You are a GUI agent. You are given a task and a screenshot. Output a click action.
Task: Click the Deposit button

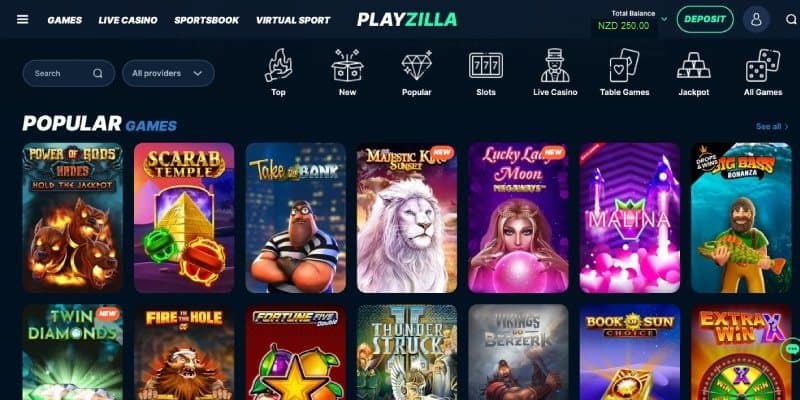[705, 19]
